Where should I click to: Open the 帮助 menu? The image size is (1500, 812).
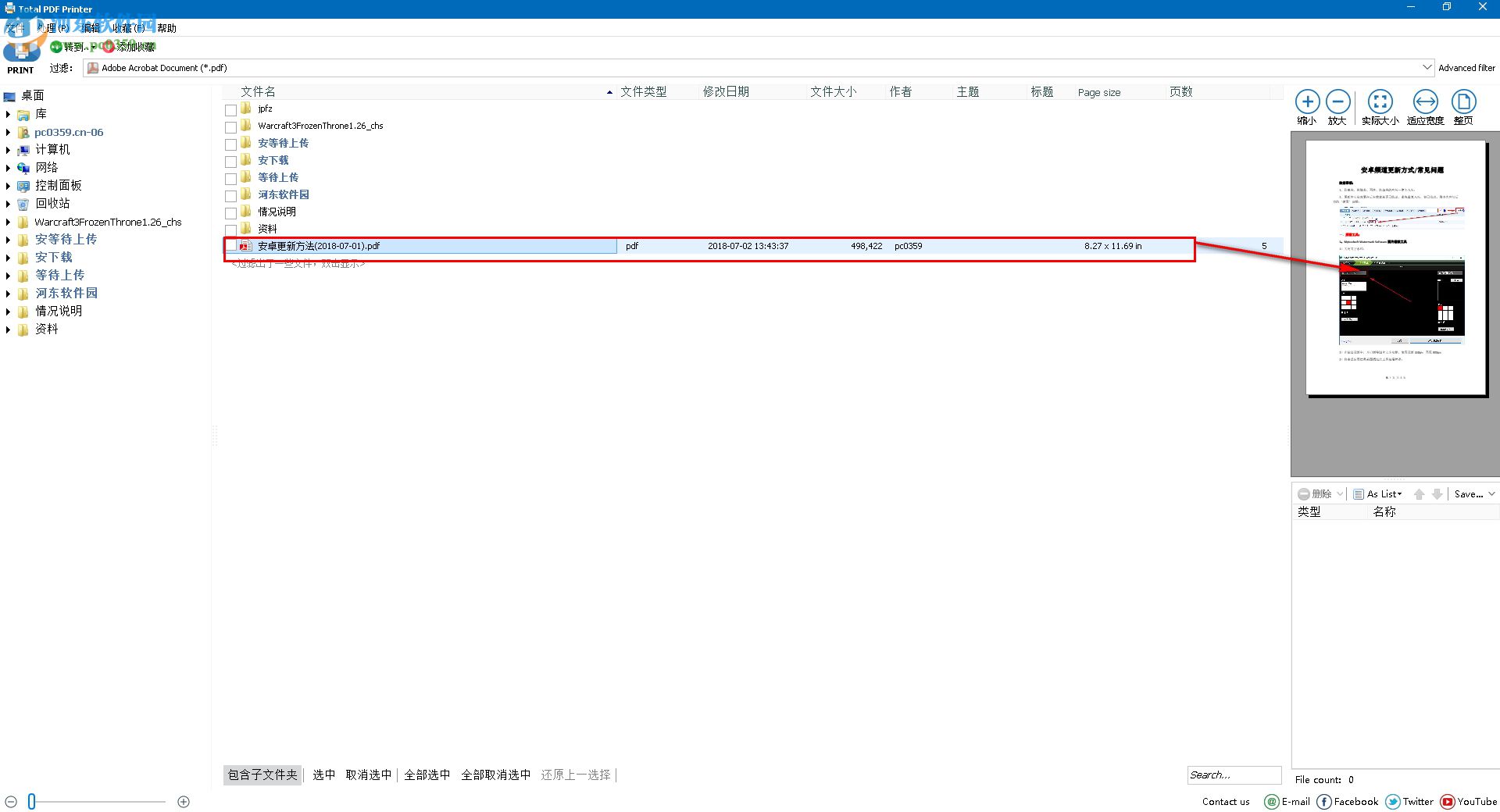click(165, 27)
